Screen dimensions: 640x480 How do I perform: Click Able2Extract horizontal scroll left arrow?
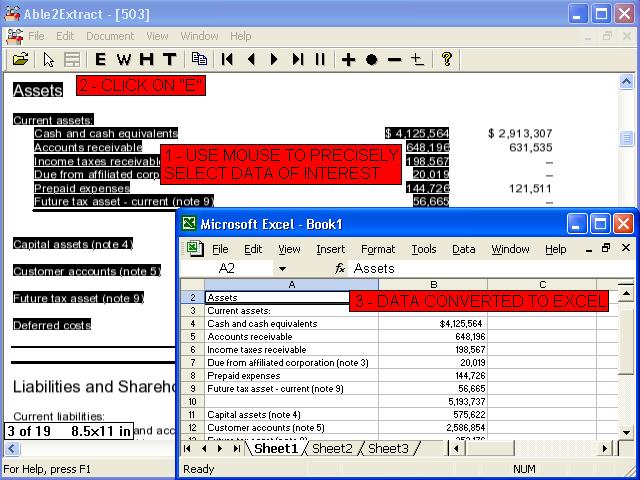(11, 449)
